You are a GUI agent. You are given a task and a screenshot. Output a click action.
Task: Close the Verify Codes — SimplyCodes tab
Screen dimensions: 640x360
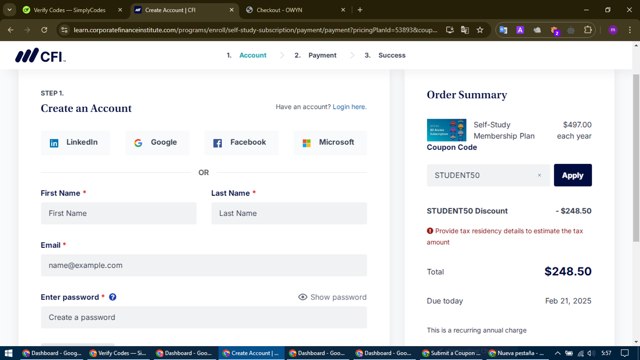click(x=120, y=10)
